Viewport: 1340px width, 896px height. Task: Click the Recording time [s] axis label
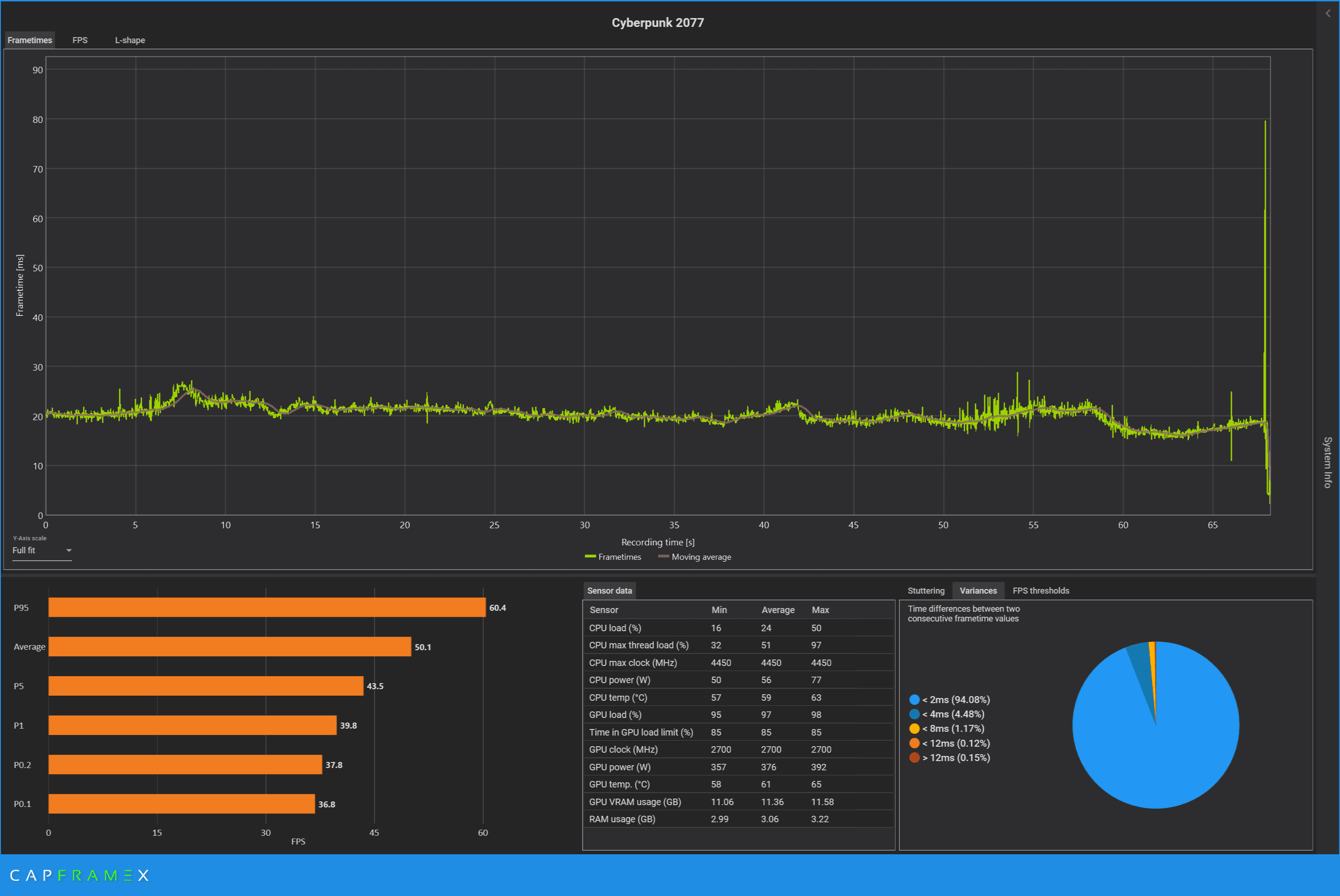[x=658, y=542]
